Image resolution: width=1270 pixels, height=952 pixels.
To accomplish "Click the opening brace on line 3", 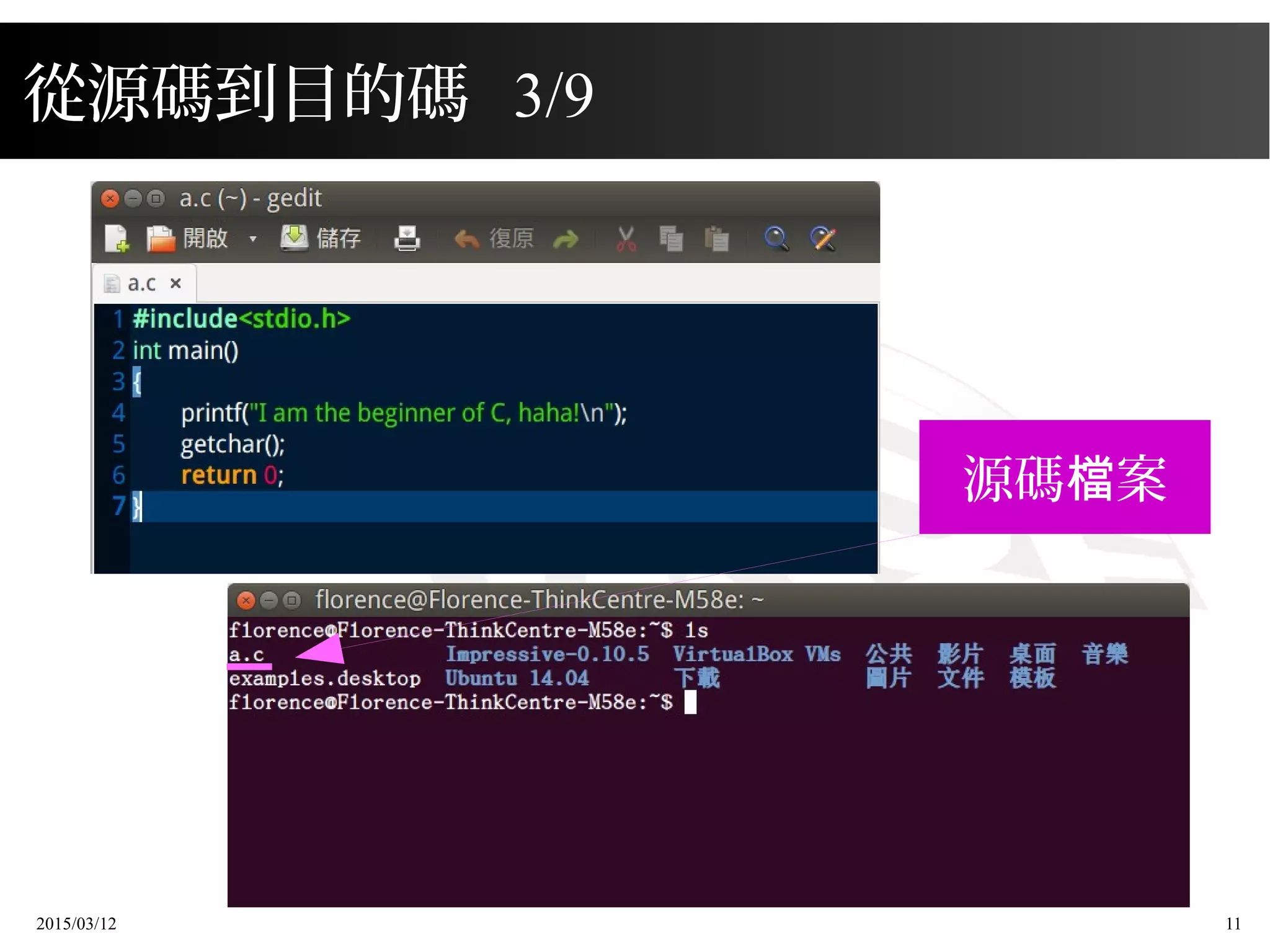I will point(137,381).
